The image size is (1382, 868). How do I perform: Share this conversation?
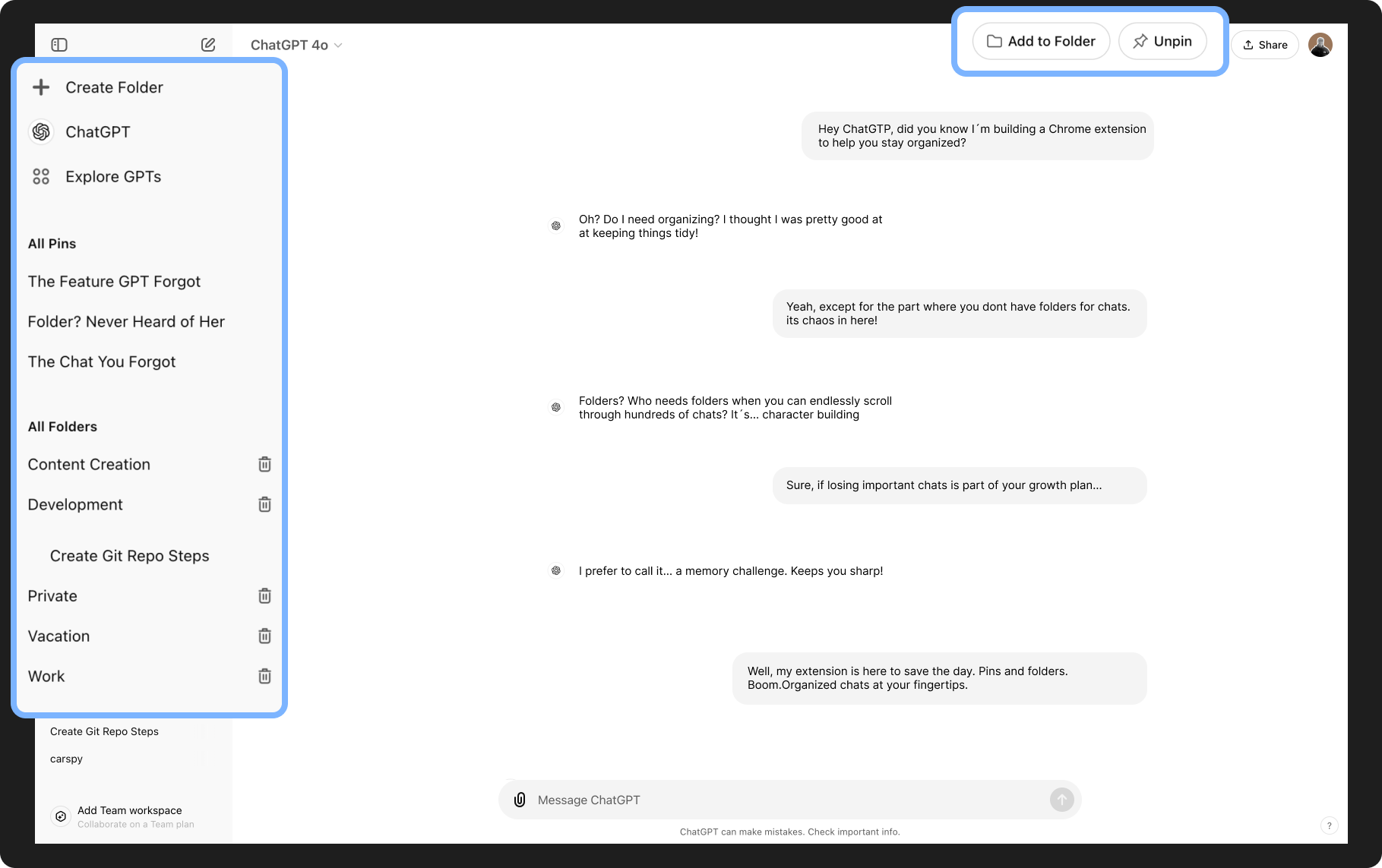tap(1265, 45)
